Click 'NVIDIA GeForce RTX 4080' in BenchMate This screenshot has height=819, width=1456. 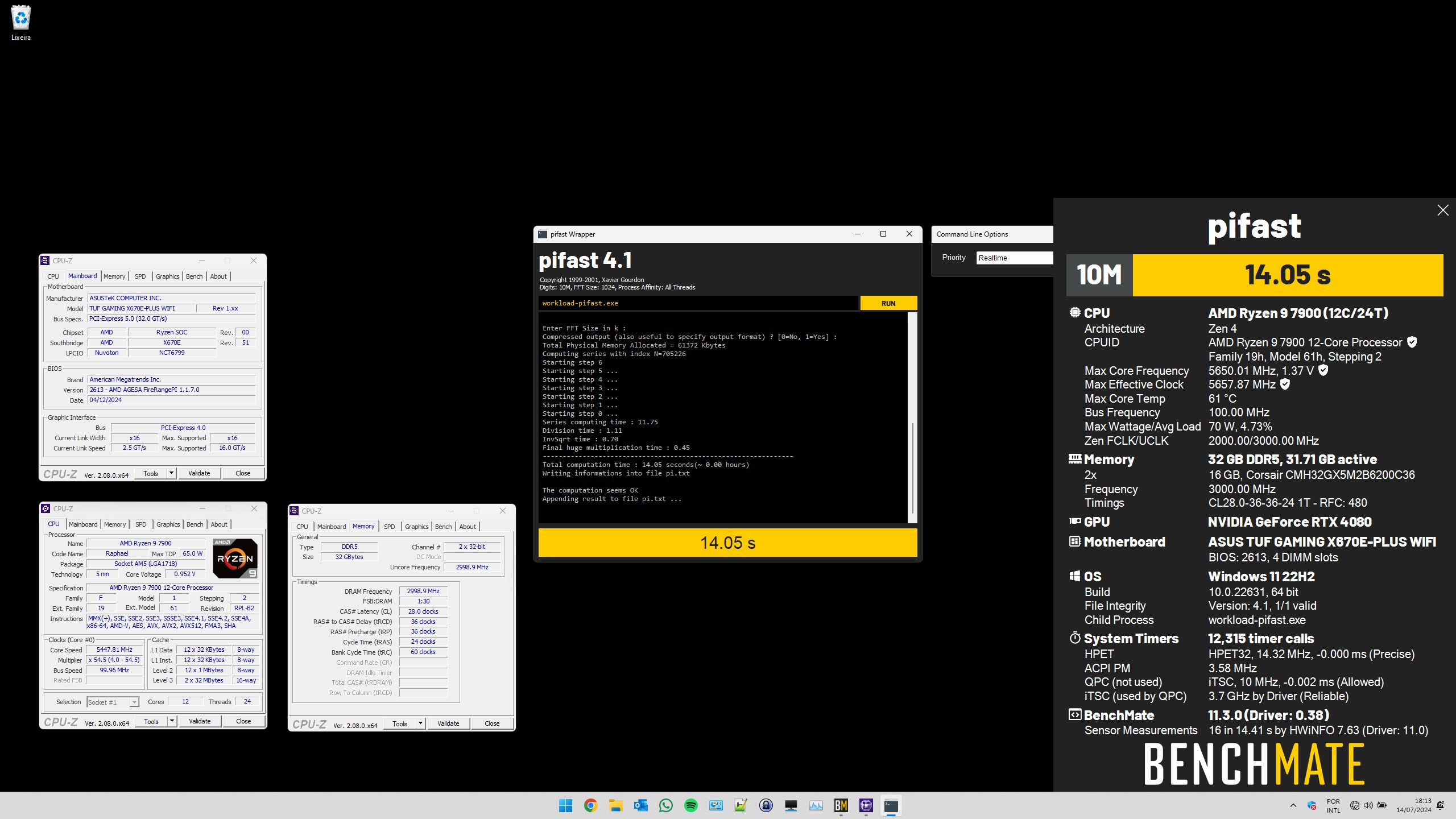tap(1289, 522)
